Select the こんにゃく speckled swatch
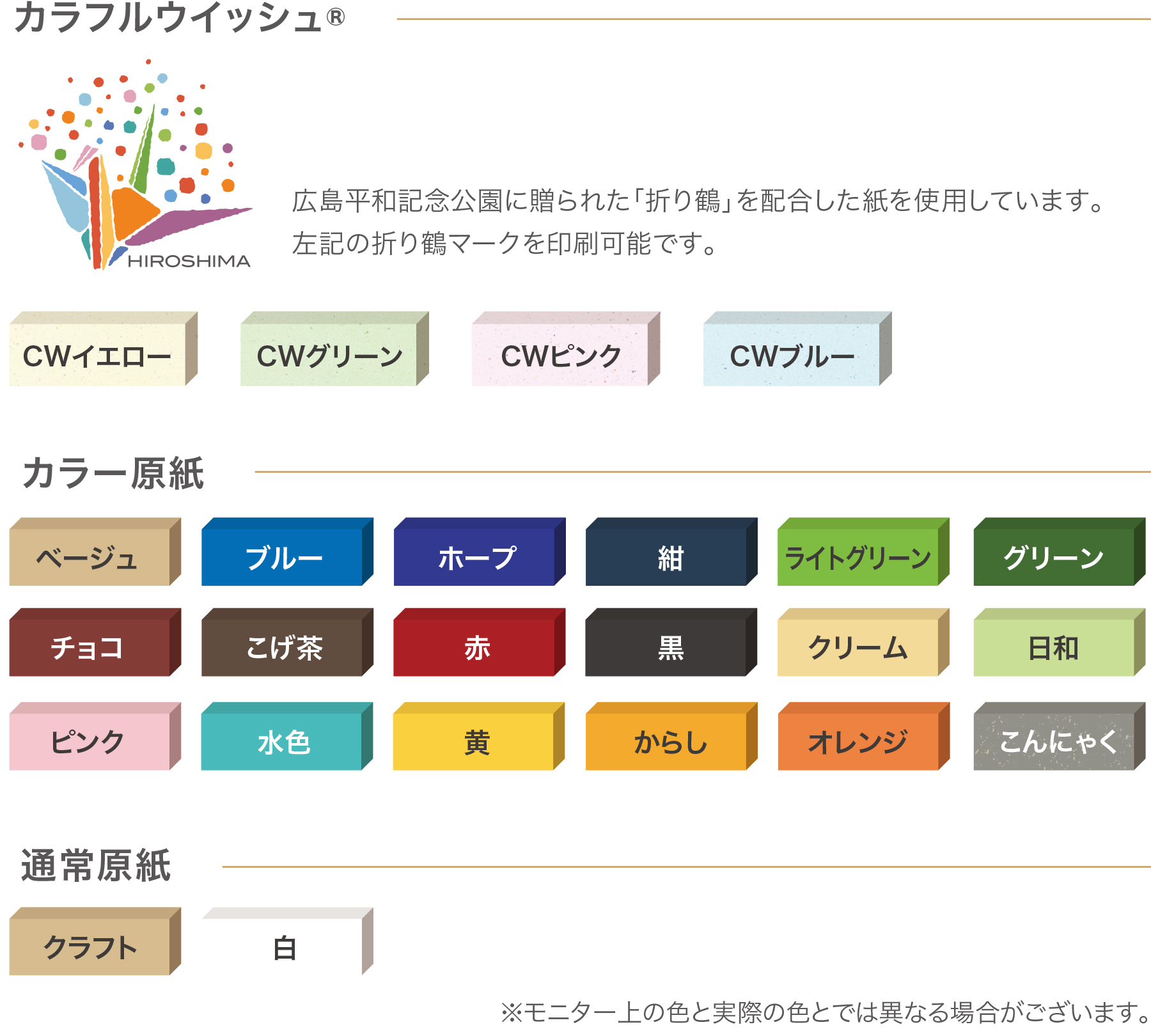Viewport: 1151px width, 1036px height. [1060, 736]
